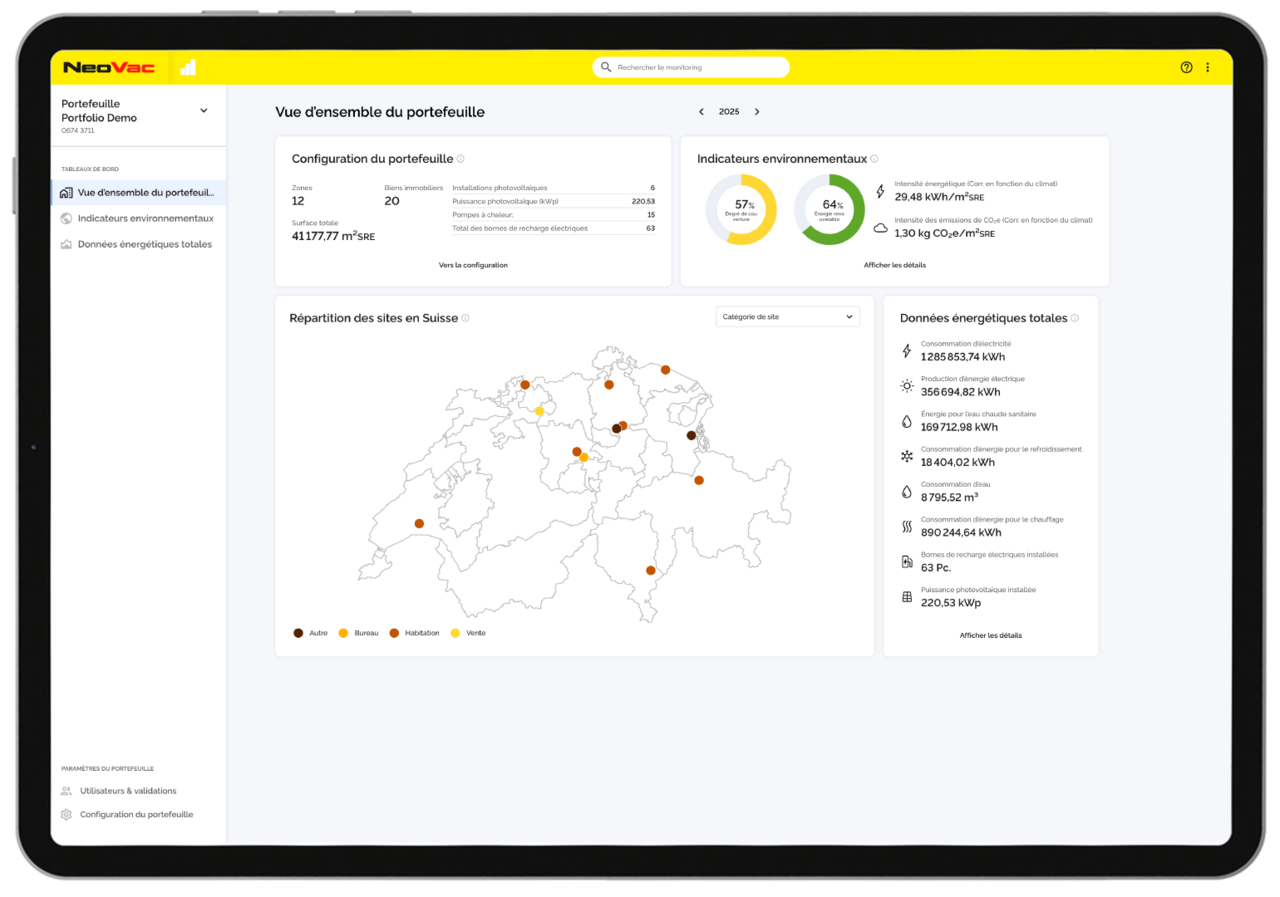
Task: Open Indicateurs environnementaux in sidebar
Action: click(145, 218)
